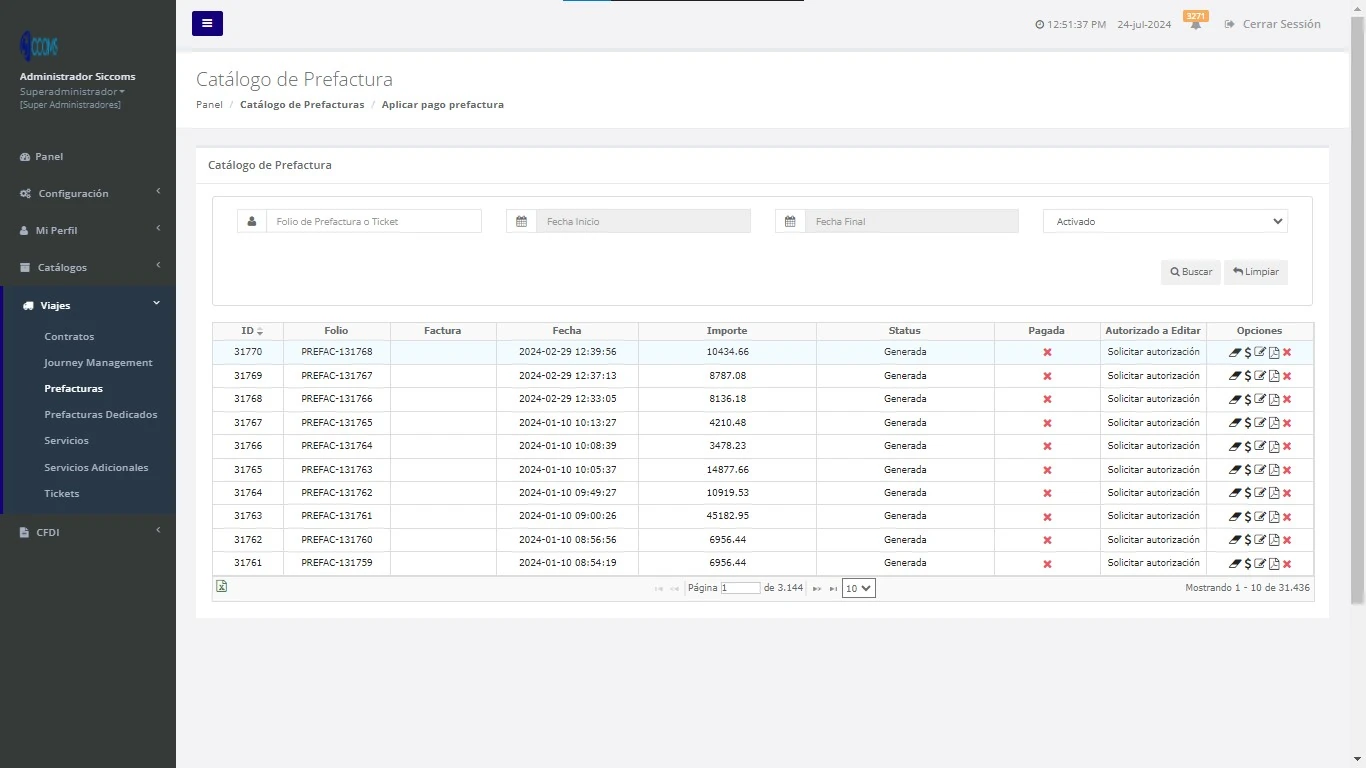Open Tickets in the sidebar

(61, 493)
